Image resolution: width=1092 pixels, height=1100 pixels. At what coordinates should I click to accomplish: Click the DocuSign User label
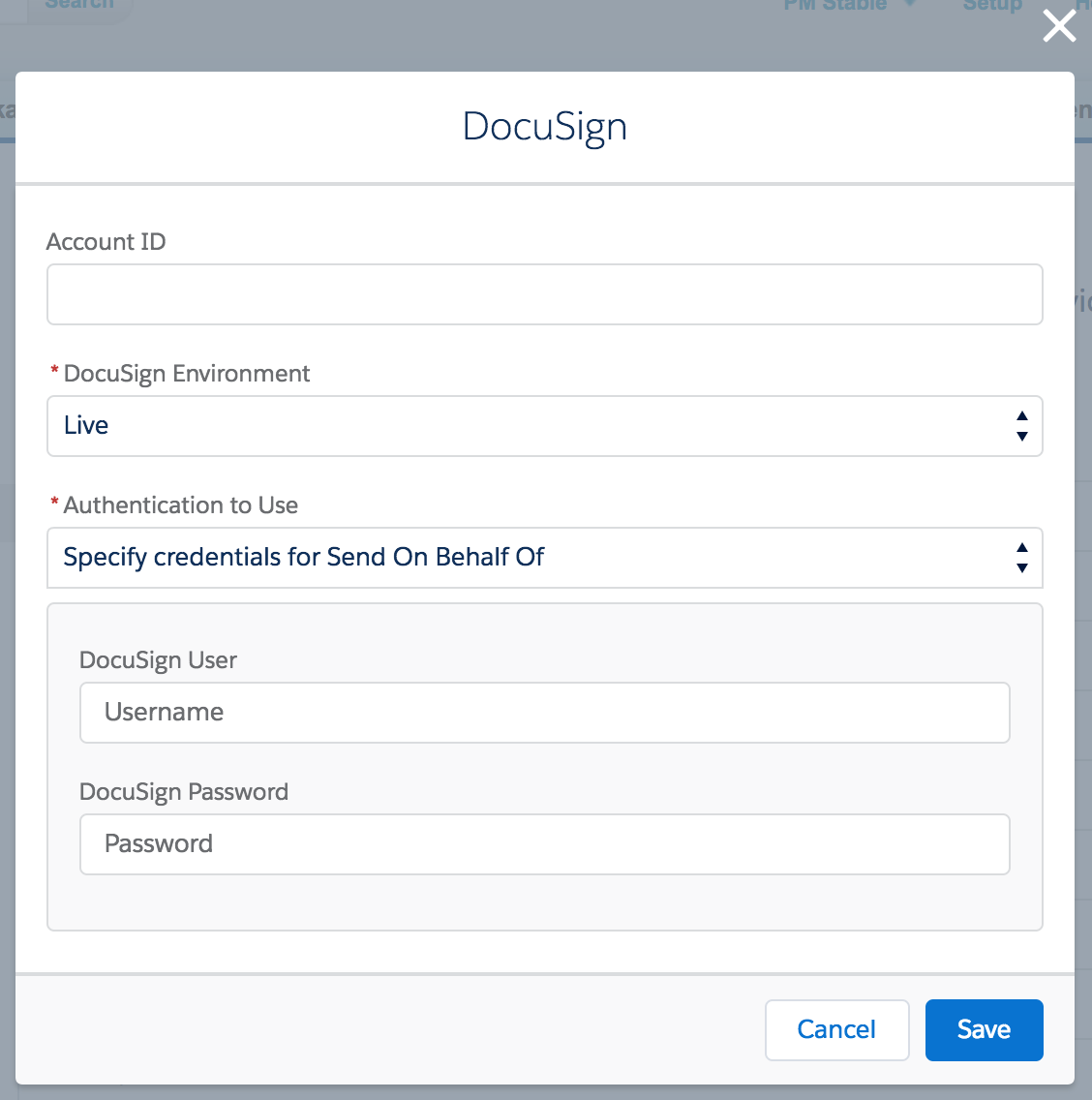coord(158,660)
